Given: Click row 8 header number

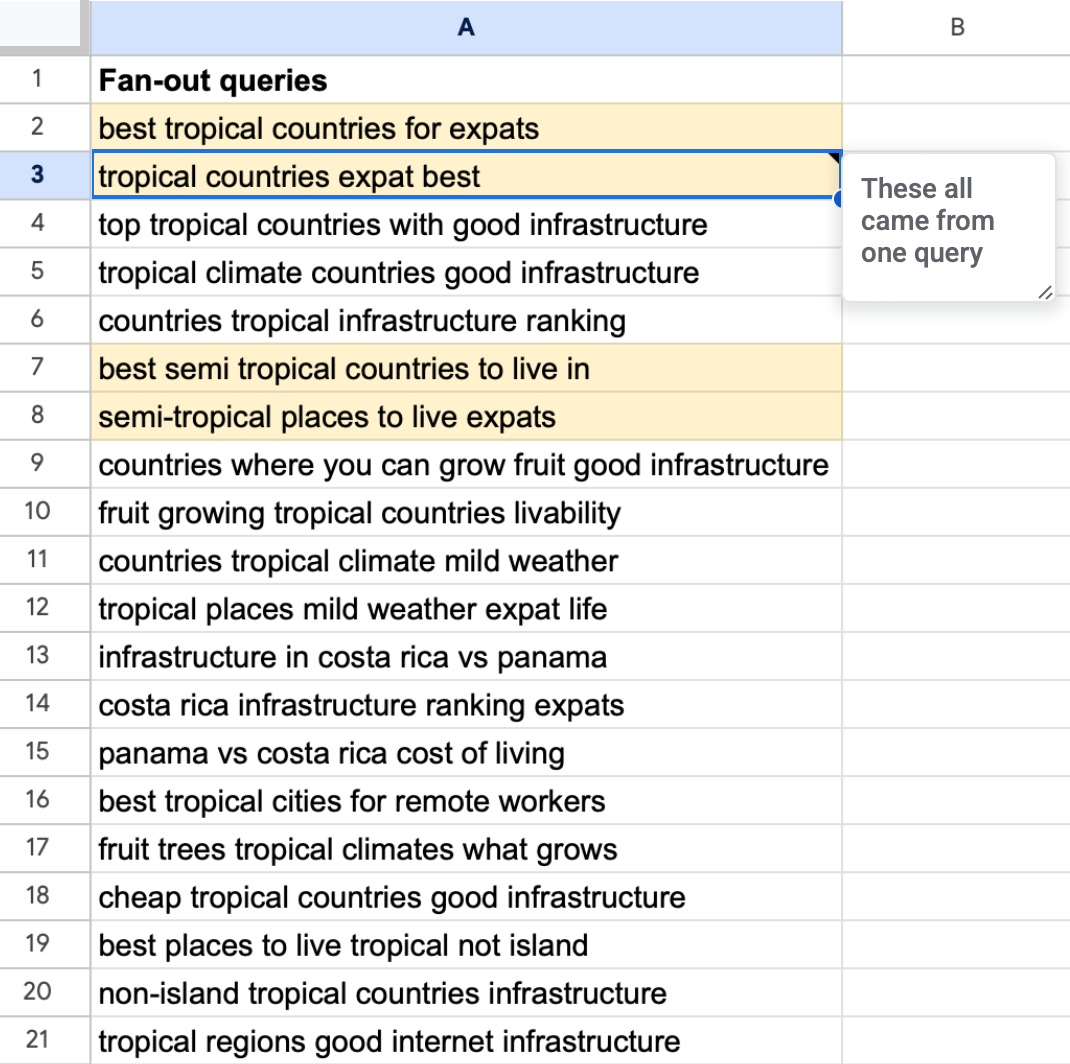Looking at the screenshot, I should 38,416.
